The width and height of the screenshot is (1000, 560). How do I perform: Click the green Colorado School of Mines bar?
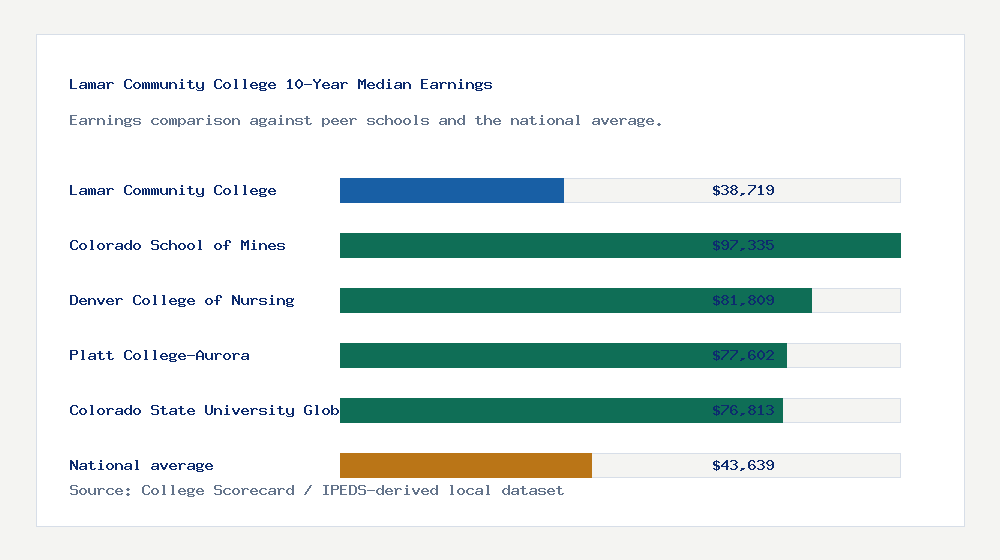pos(620,246)
